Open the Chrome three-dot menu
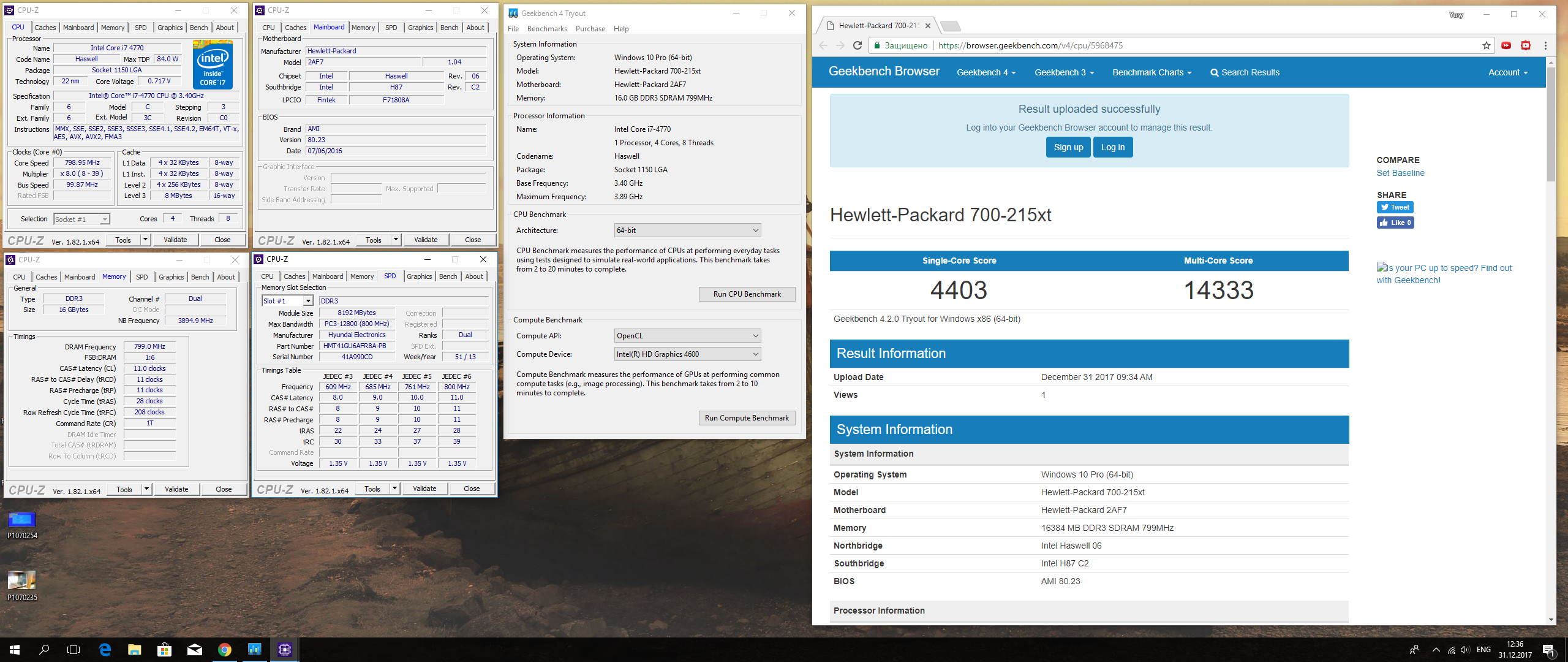 pos(1545,45)
